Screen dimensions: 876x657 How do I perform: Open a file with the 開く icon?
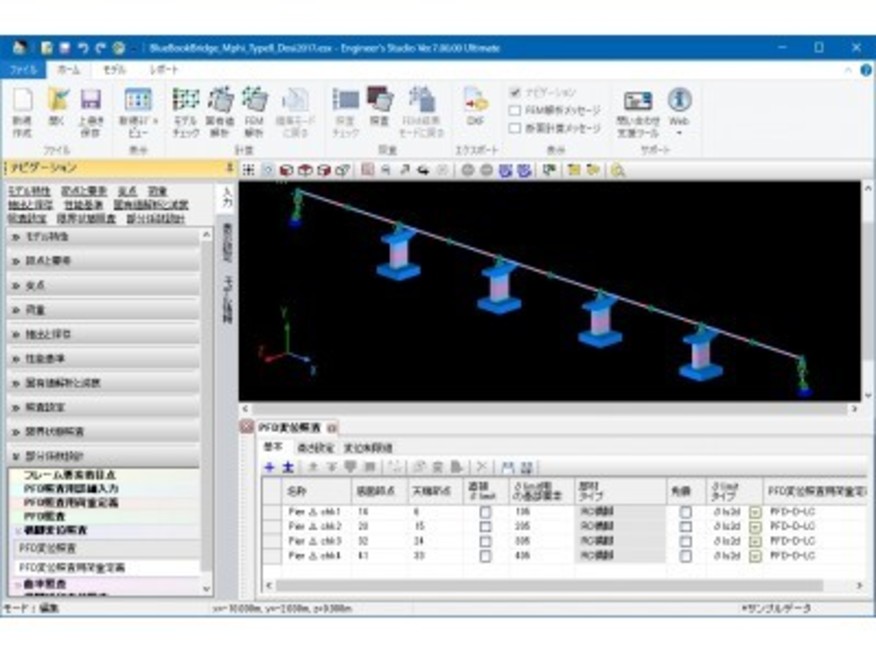57,101
